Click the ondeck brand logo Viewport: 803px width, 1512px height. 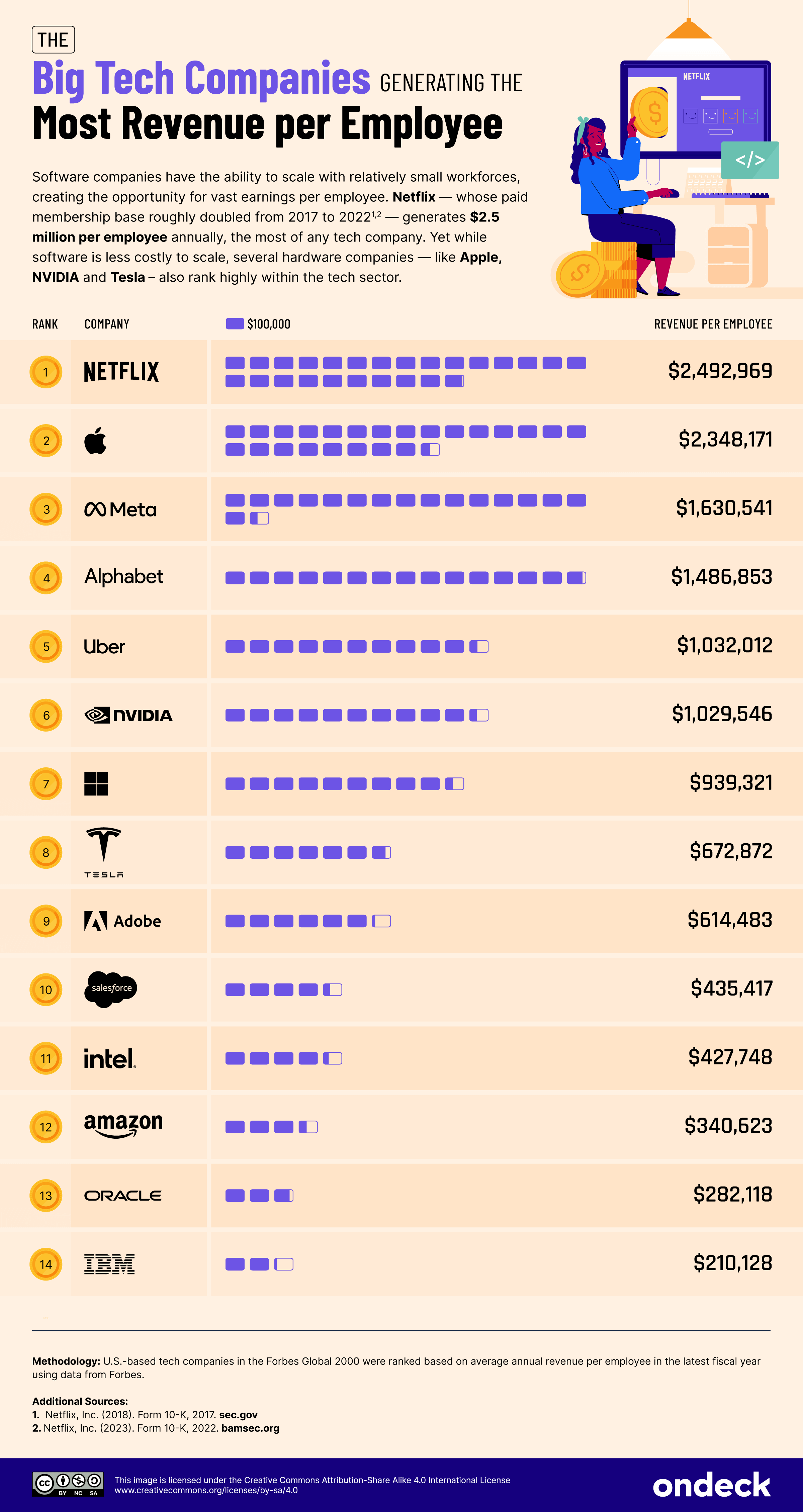click(x=711, y=1485)
